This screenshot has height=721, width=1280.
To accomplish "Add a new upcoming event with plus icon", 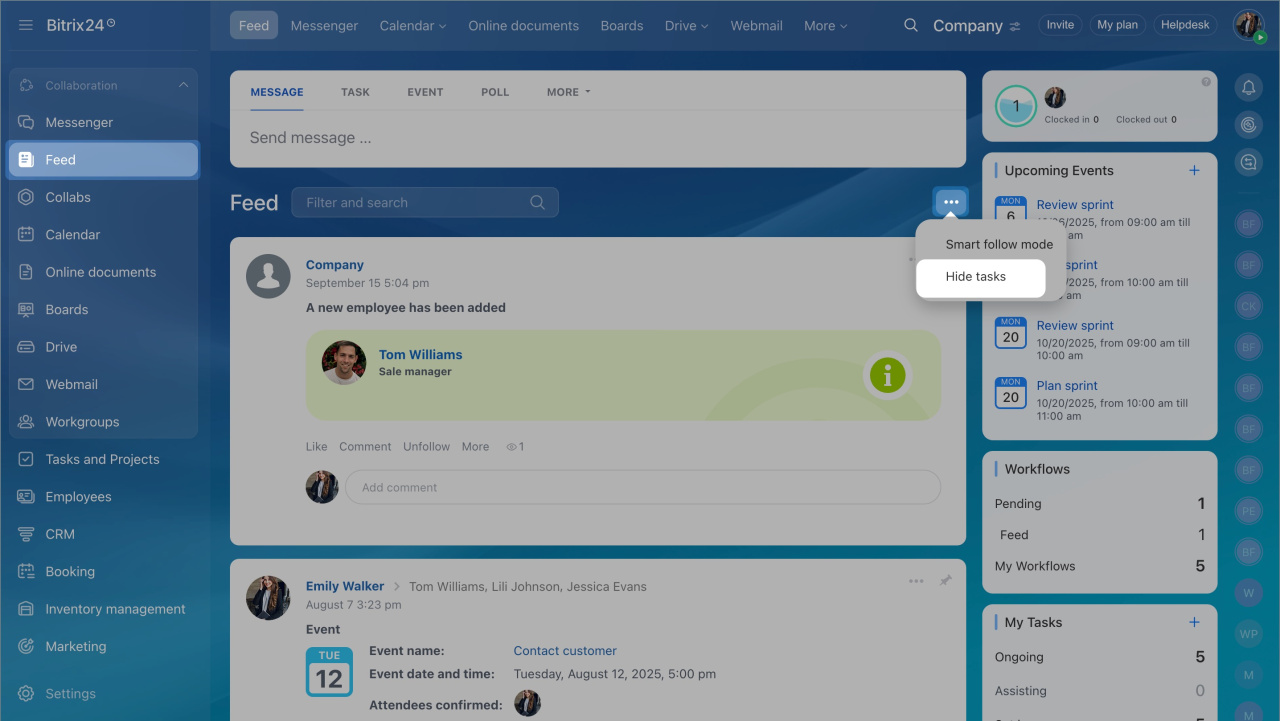I will coord(1193,171).
